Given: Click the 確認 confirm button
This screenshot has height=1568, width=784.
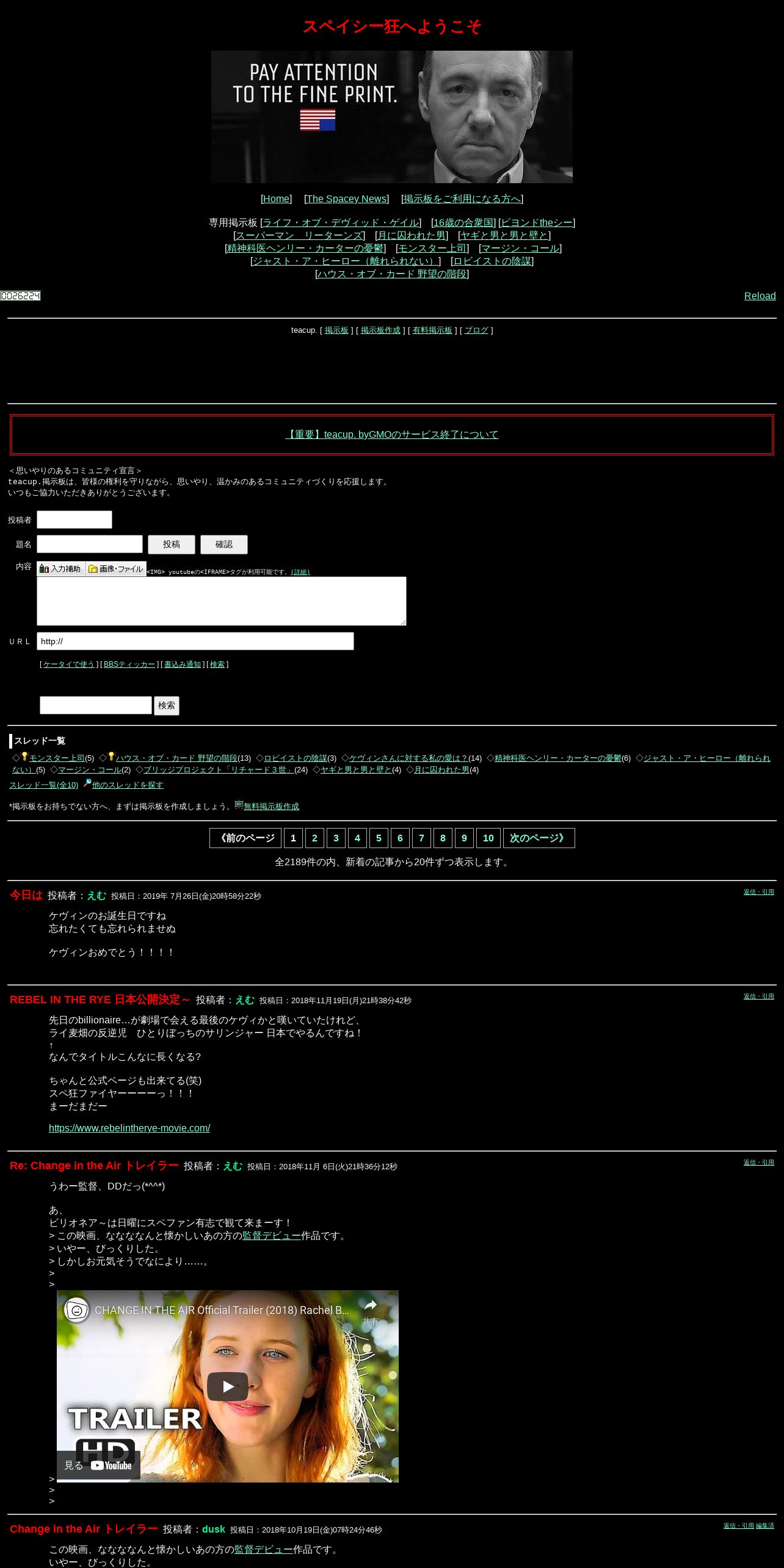Looking at the screenshot, I should (224, 545).
